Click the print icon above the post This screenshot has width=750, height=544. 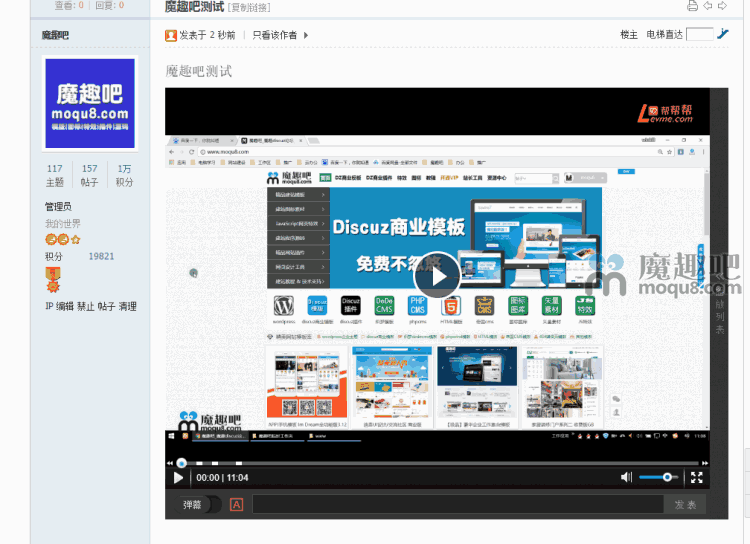pos(692,6)
